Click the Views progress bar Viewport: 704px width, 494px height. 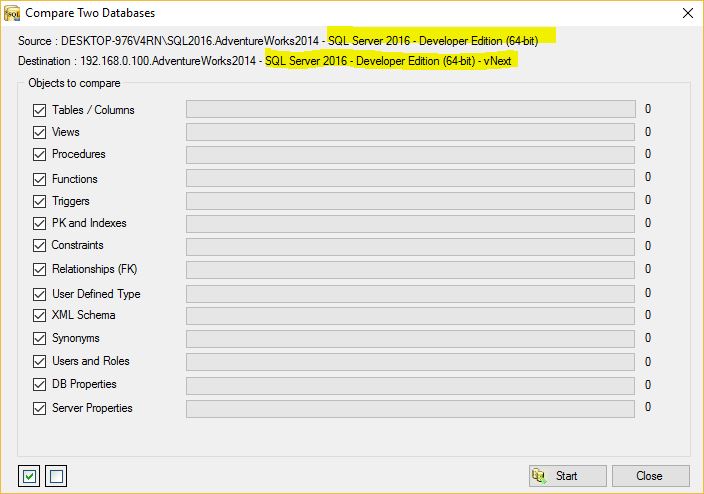[410, 132]
